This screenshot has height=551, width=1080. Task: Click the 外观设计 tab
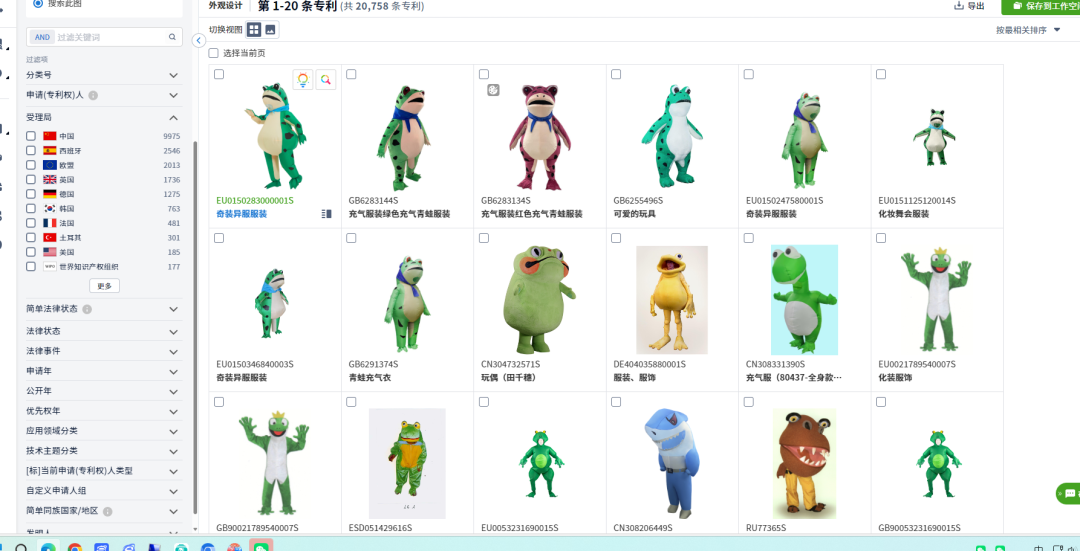225,6
